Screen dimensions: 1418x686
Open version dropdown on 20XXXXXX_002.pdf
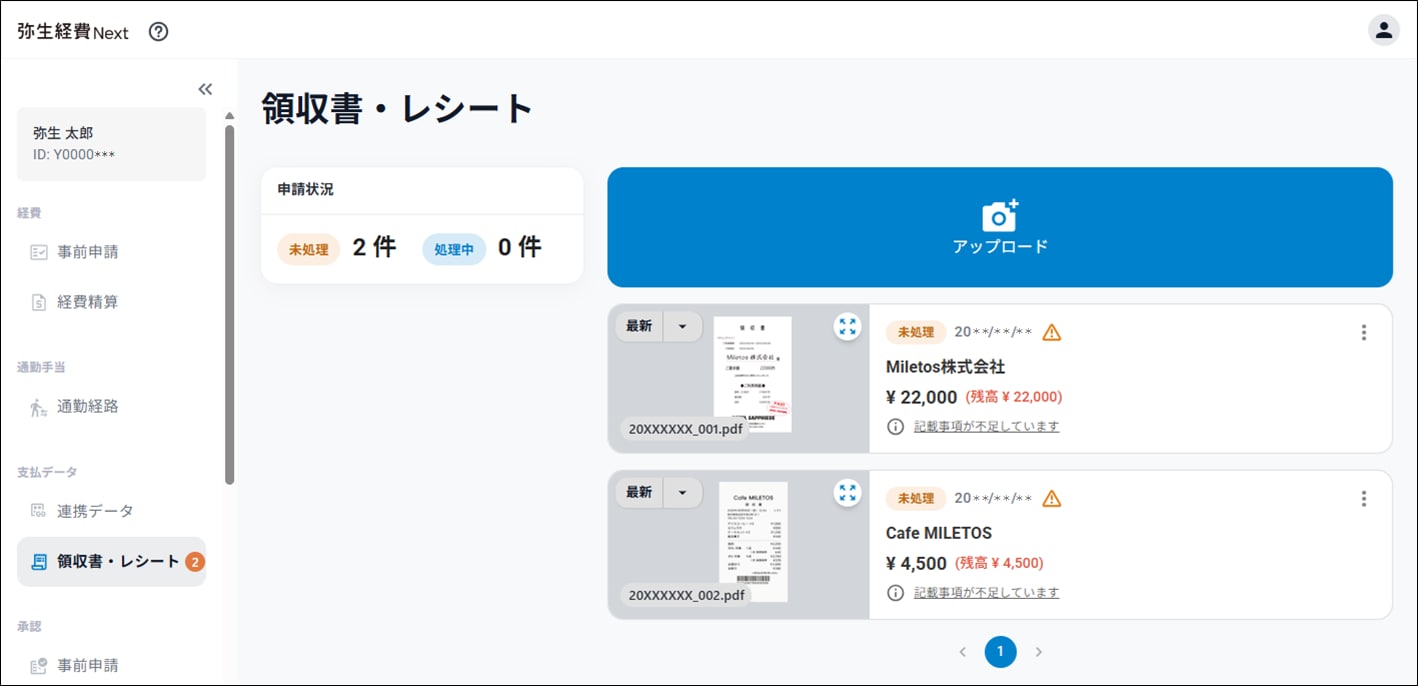click(683, 492)
